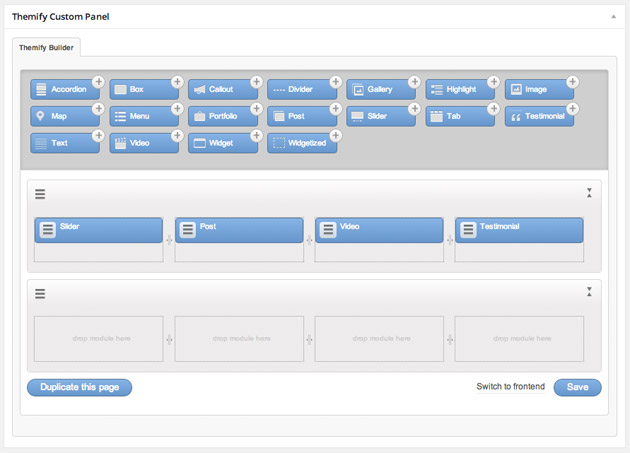Click the Duplicate this page button
Viewport: 630px width, 453px height.
tap(80, 387)
